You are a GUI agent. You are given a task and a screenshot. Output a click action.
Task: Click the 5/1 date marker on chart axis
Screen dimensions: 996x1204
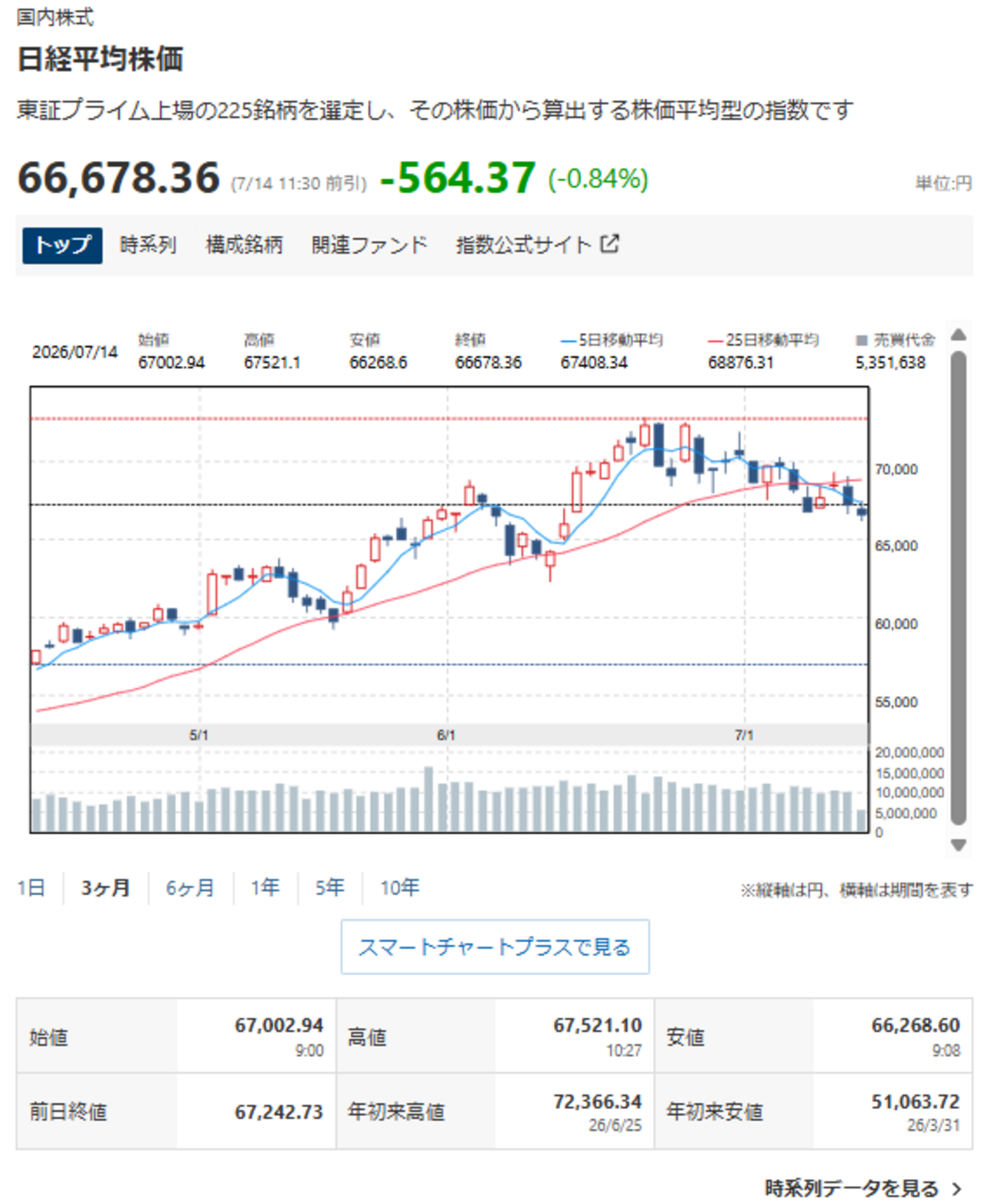199,735
